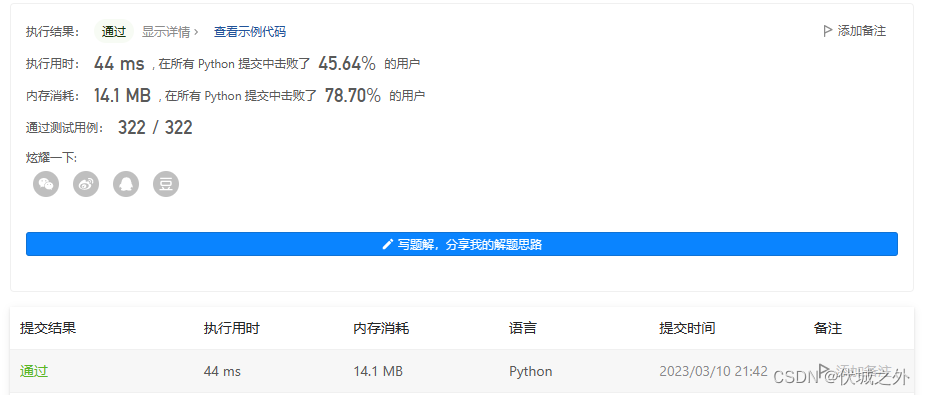Open the 查看示例代码 link
This screenshot has height=395, width=925.
point(250,32)
